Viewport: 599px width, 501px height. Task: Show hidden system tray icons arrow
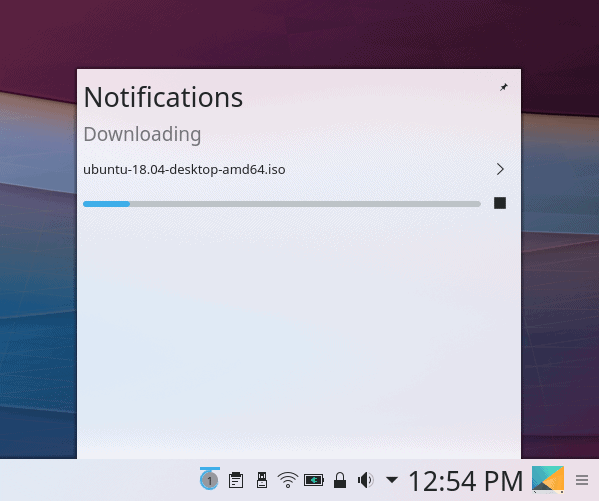click(392, 480)
